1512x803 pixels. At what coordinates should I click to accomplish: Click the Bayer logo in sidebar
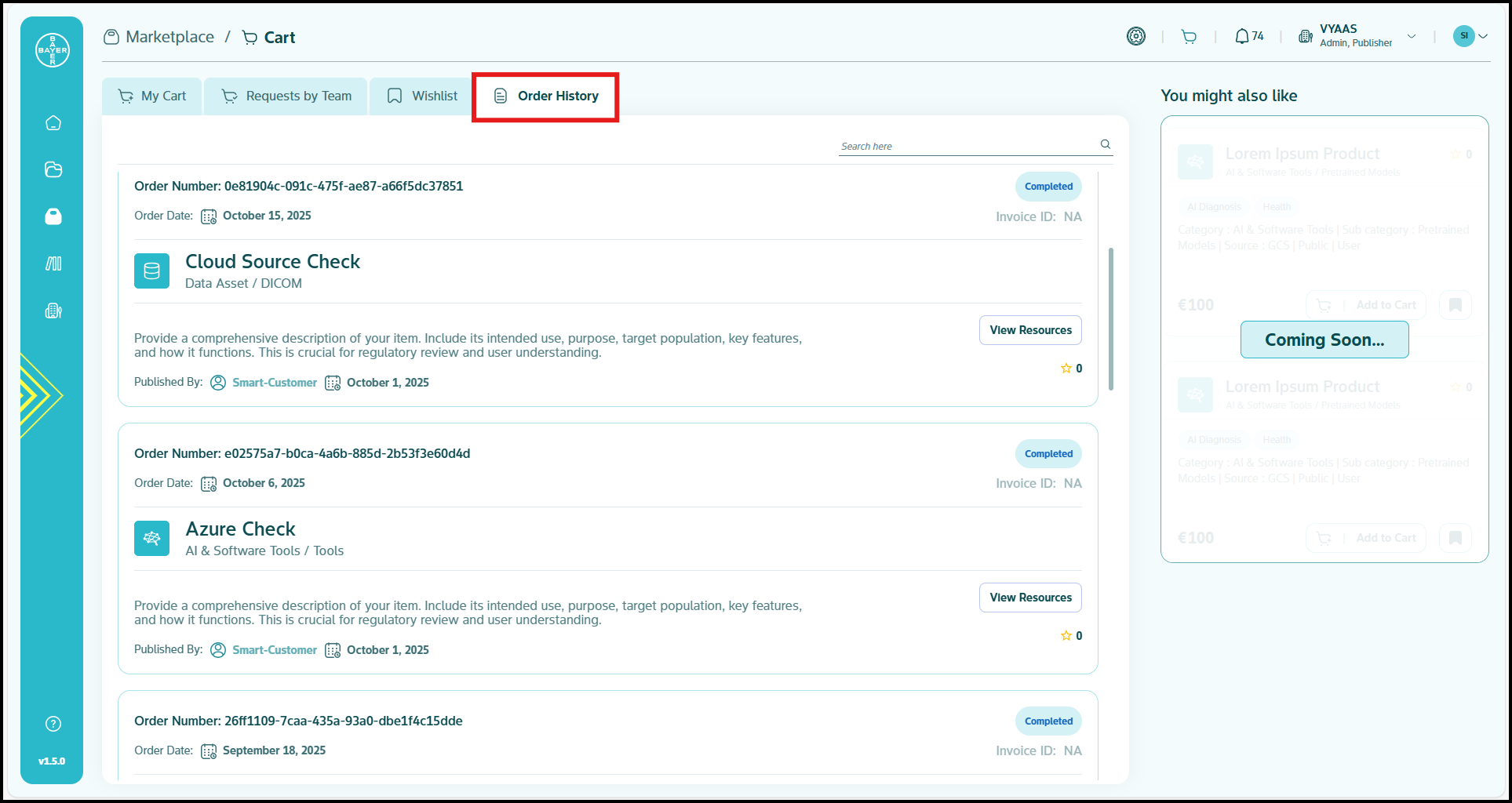[53, 50]
